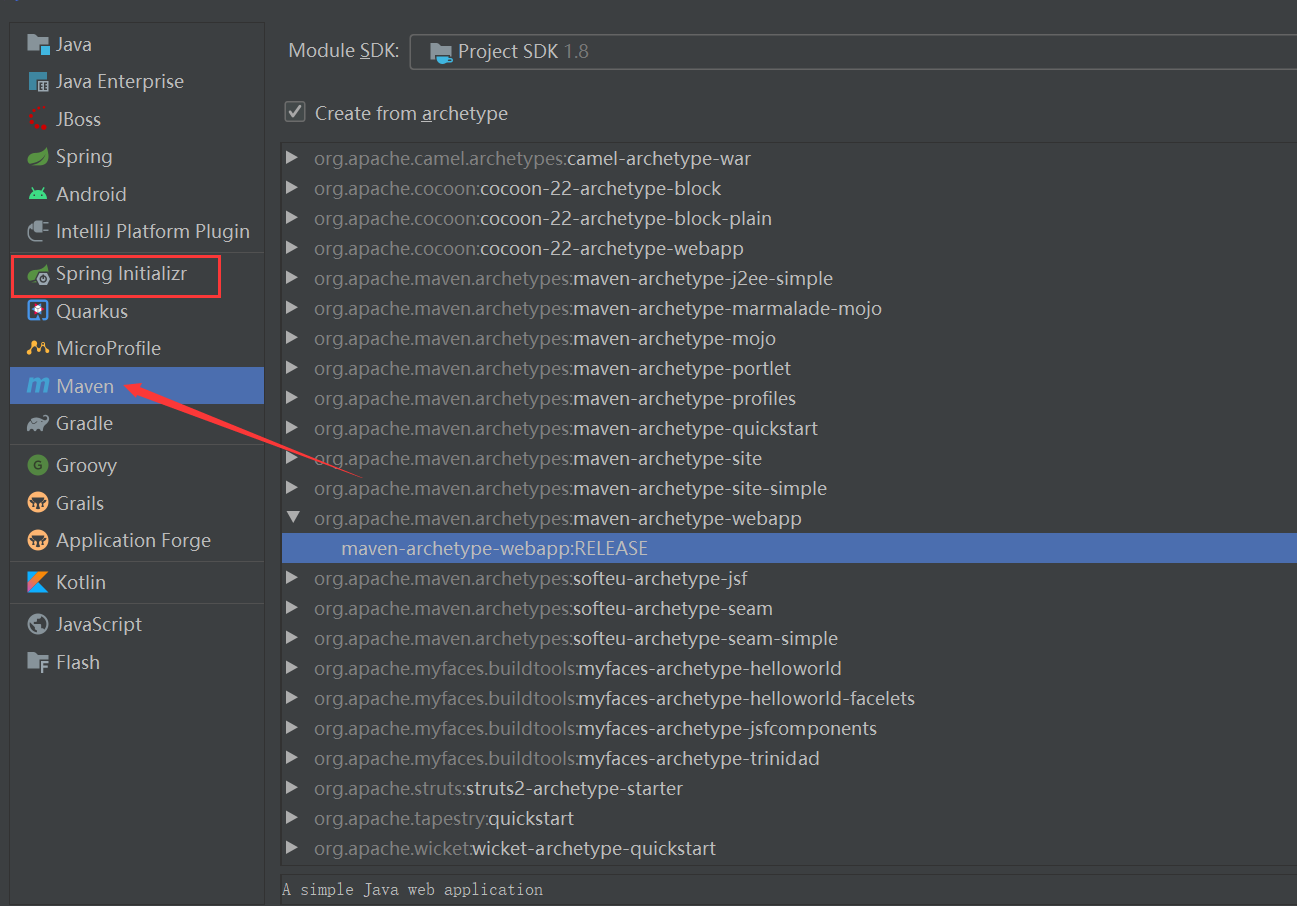Click the Kotlin icon

coord(38,582)
